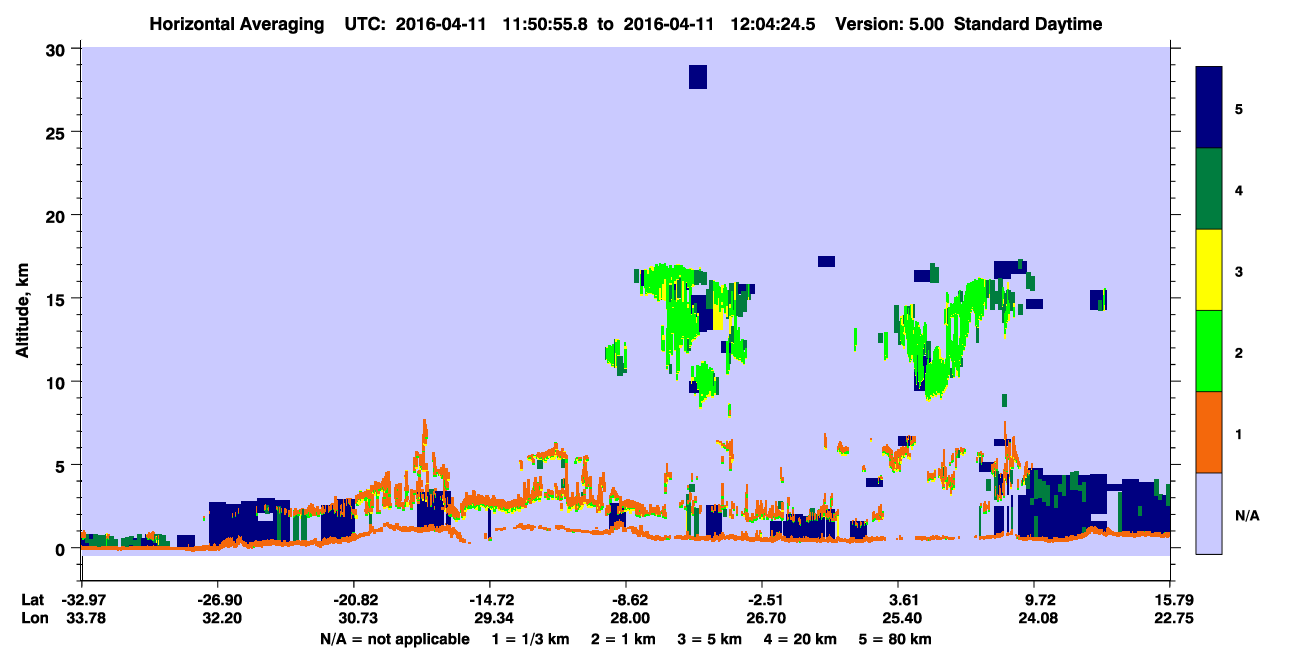Screen dimensions: 1300x667
Task: Click the small dark blue block near 17 km altitude
Action: point(826,262)
